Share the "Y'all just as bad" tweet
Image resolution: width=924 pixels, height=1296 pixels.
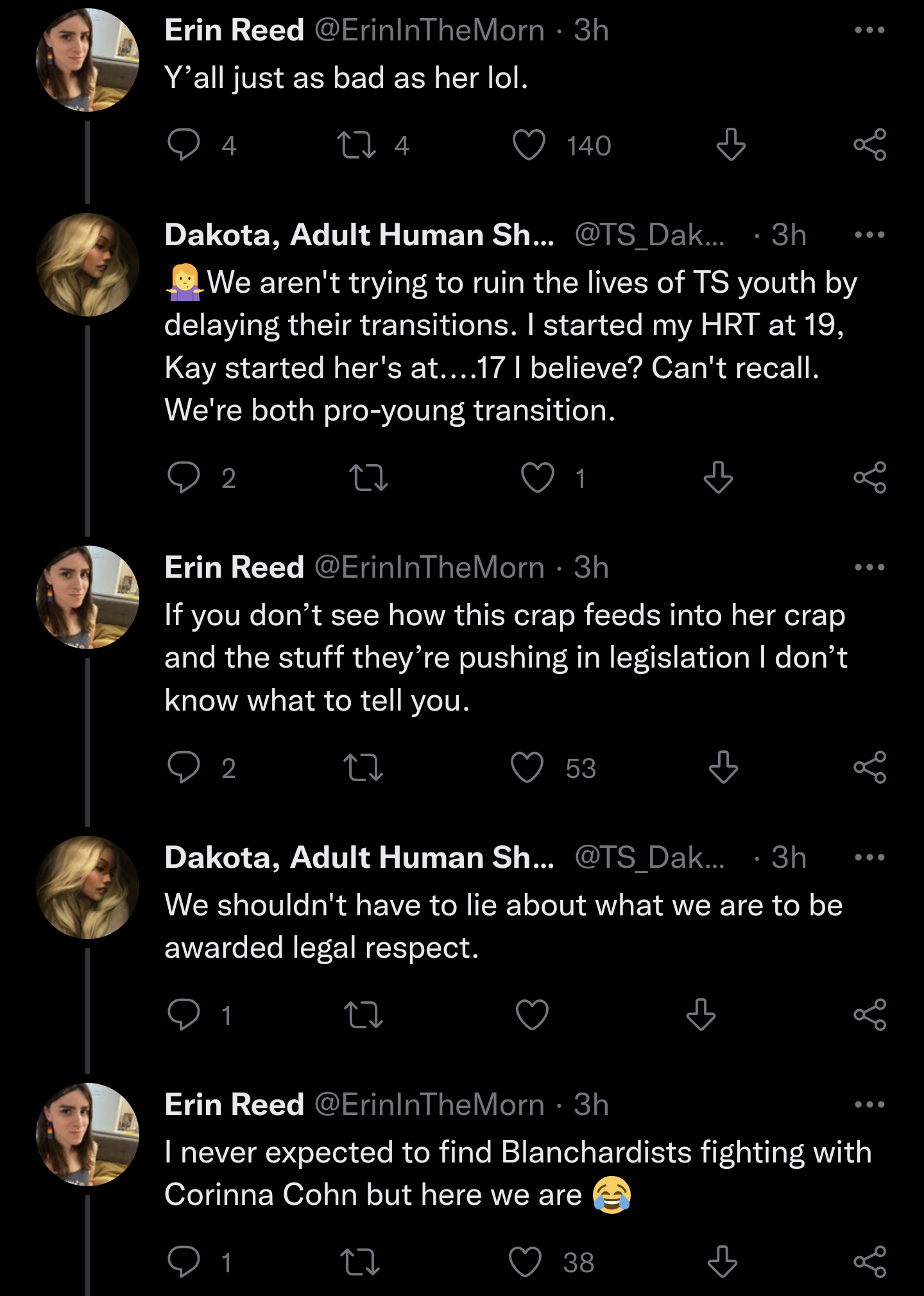pos(869,145)
